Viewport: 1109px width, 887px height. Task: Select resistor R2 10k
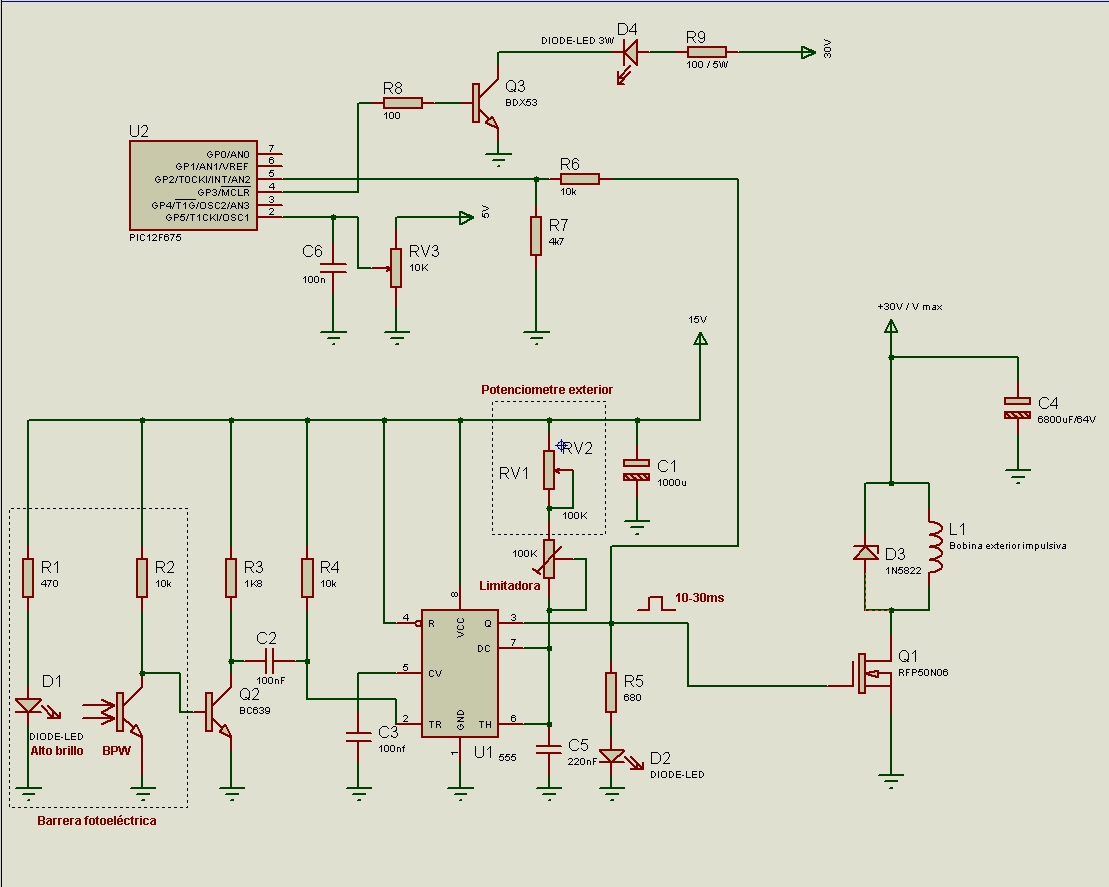(x=141, y=578)
